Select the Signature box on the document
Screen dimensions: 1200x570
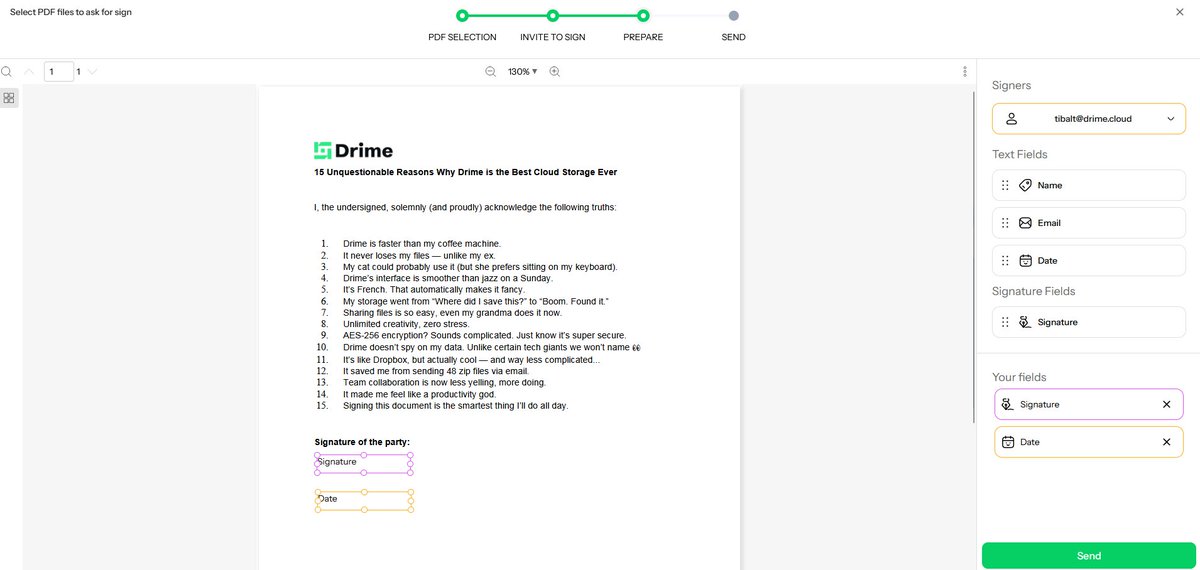point(364,464)
